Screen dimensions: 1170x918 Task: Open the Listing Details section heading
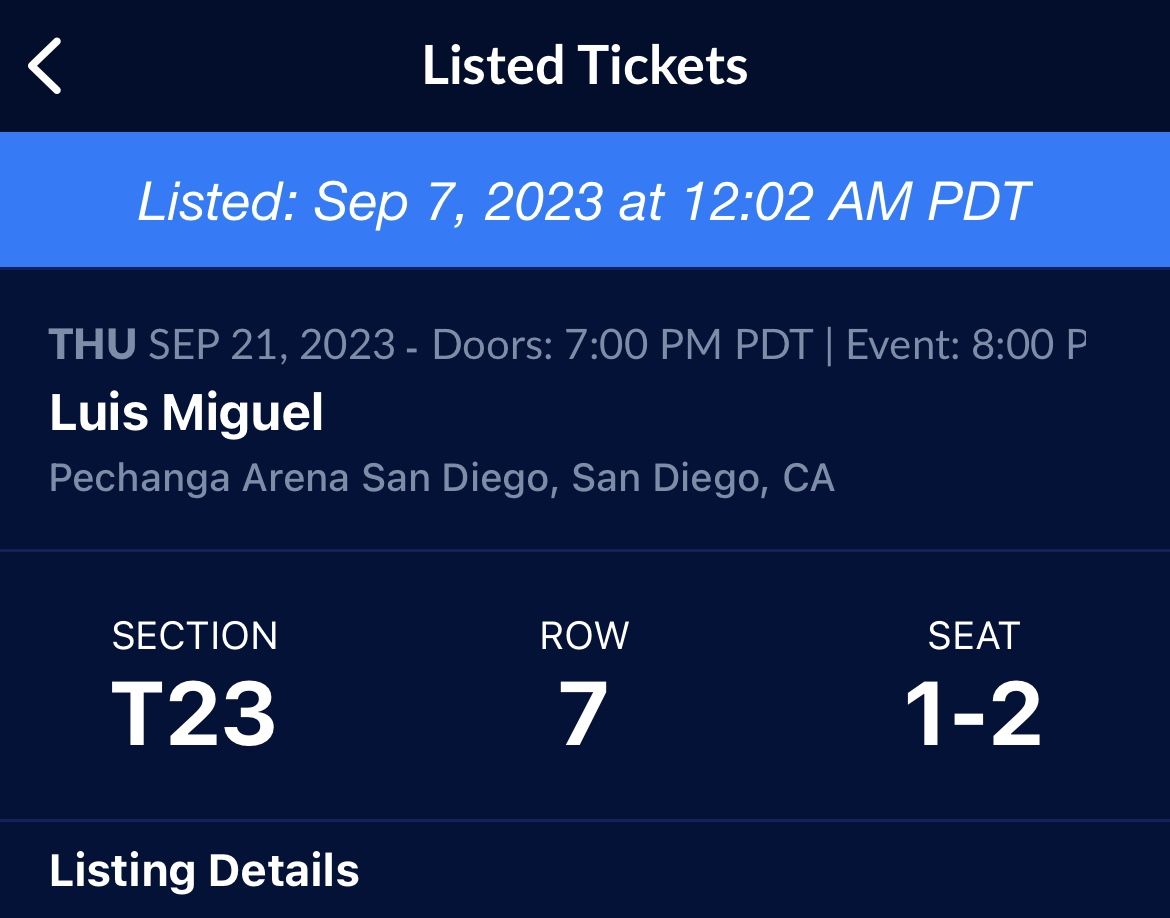point(204,870)
